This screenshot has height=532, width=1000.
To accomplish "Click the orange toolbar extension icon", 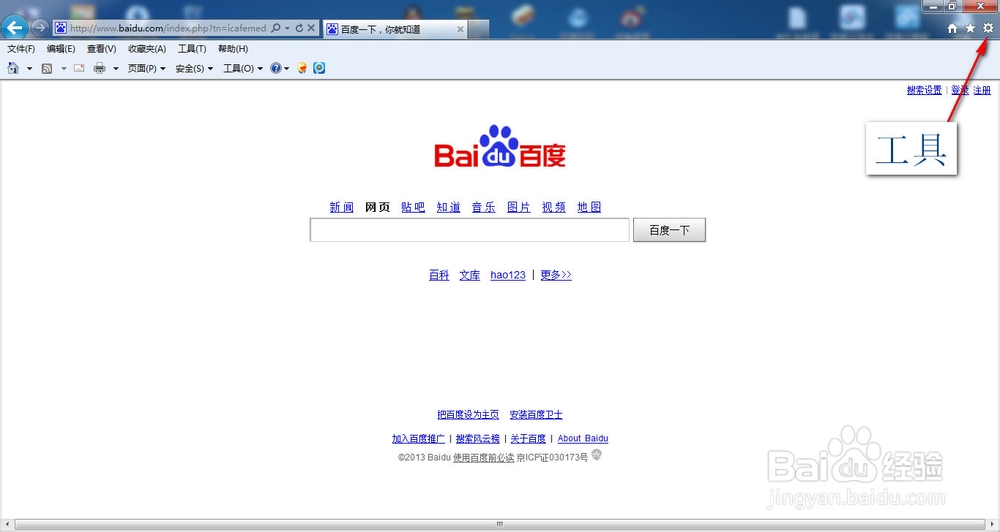I will pyautogui.click(x=302, y=68).
